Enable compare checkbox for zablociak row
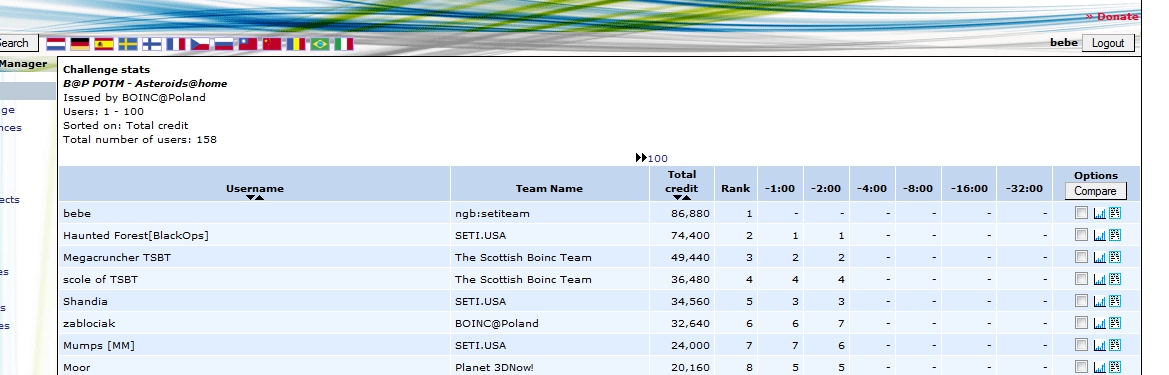Viewport: 1169px width, 375px height. coord(1081,323)
